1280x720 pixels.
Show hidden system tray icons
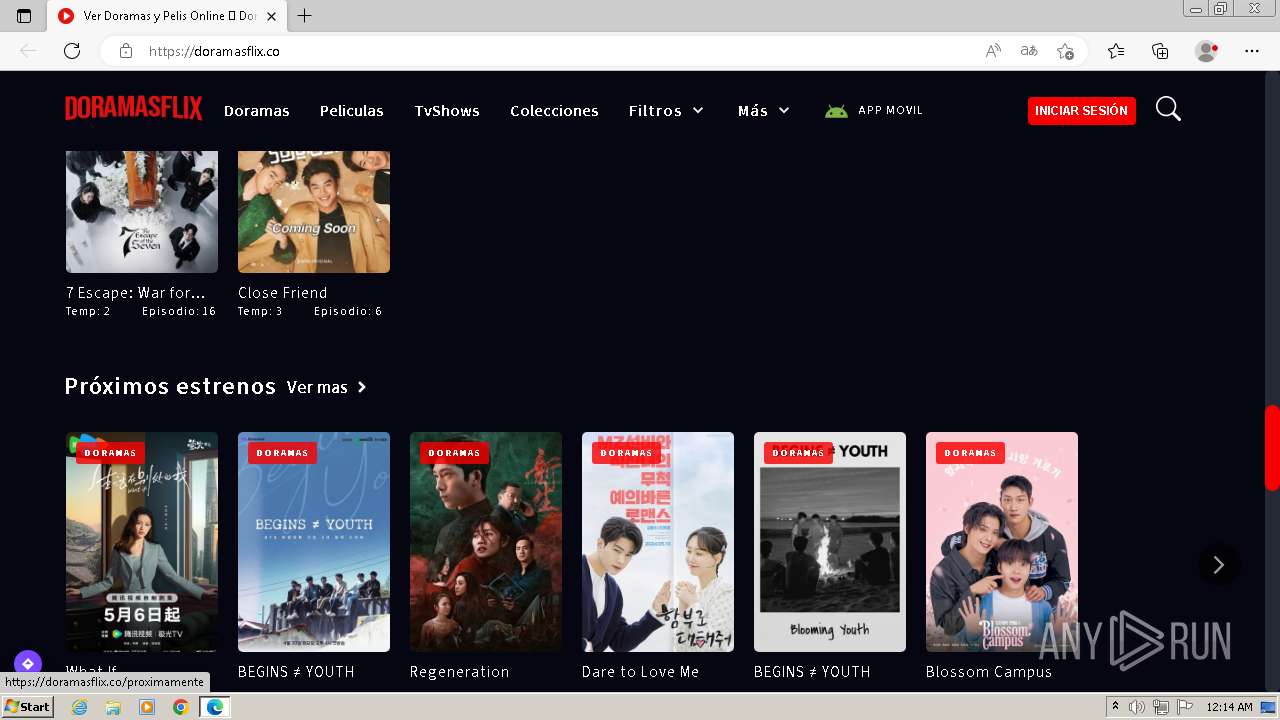(x=1115, y=707)
